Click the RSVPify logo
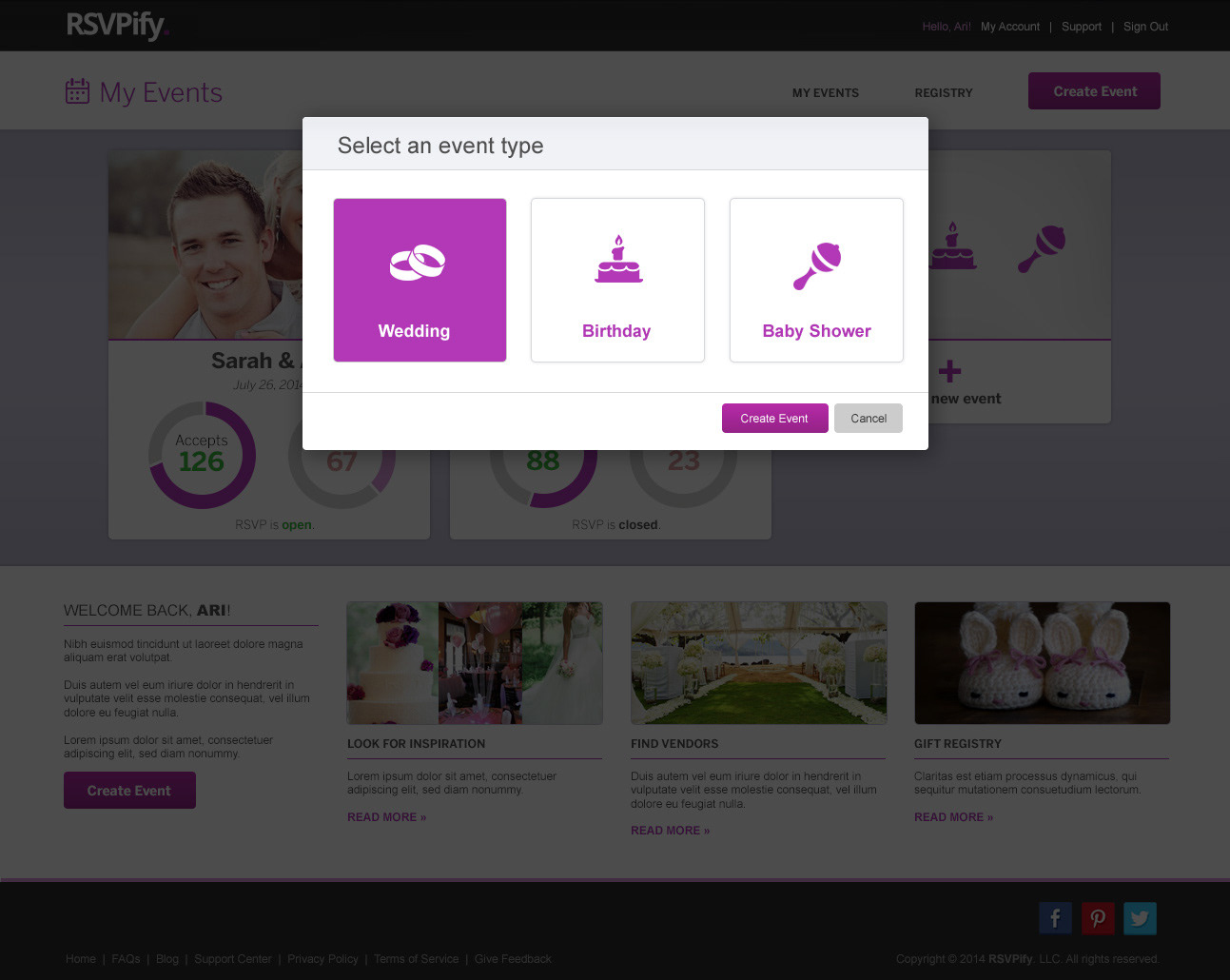The width and height of the screenshot is (1230, 980). coord(117,25)
